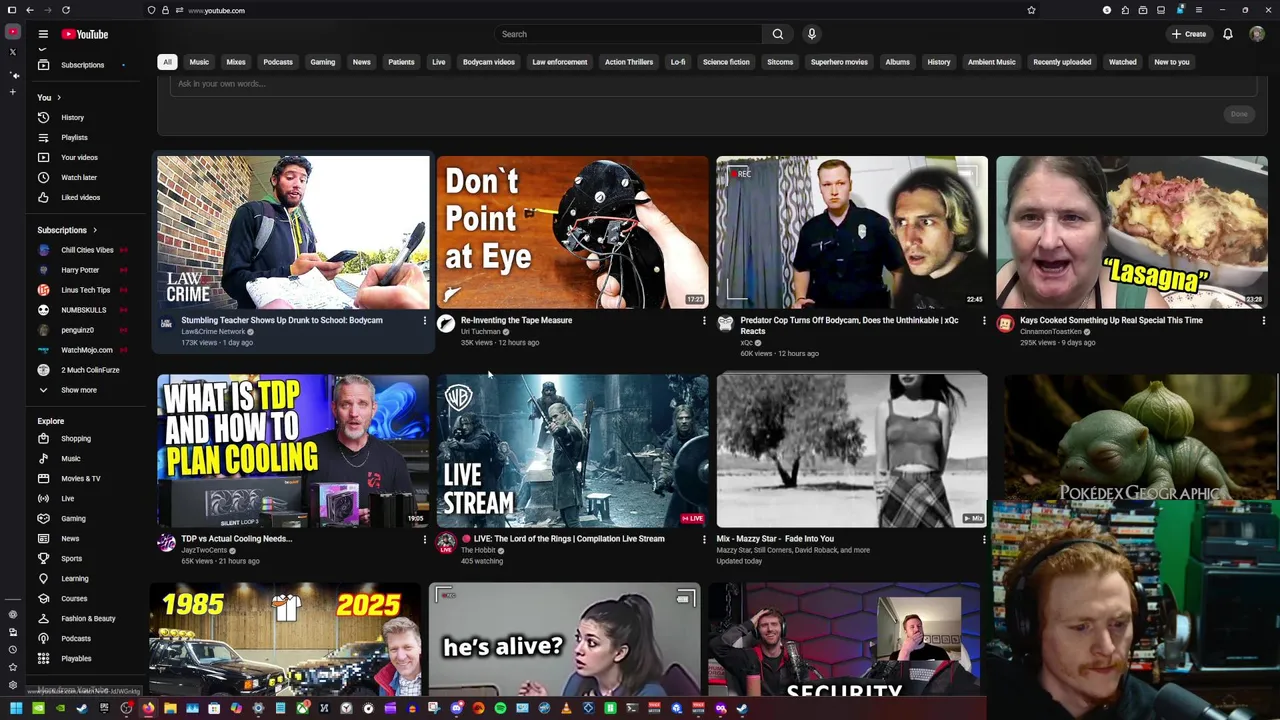The width and height of the screenshot is (1280, 720).
Task: Go back in browser history
Action: pyautogui.click(x=30, y=10)
